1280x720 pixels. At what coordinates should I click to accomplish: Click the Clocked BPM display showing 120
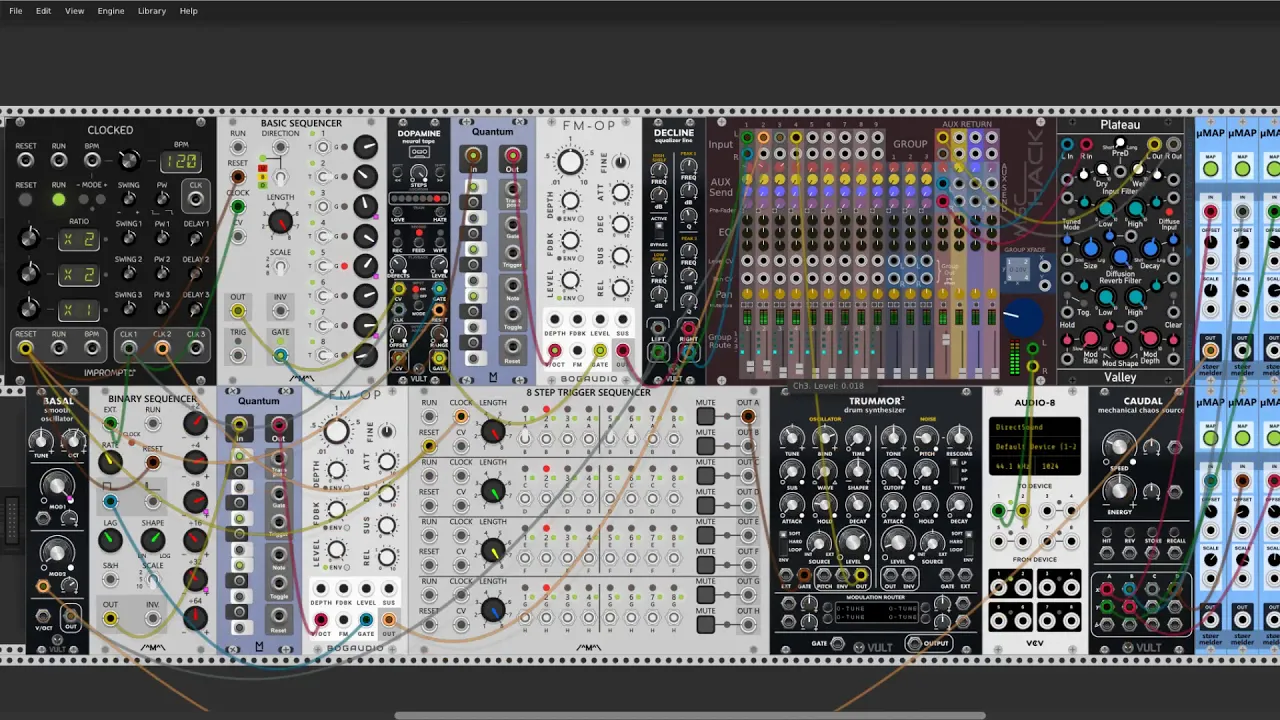pyautogui.click(x=181, y=161)
